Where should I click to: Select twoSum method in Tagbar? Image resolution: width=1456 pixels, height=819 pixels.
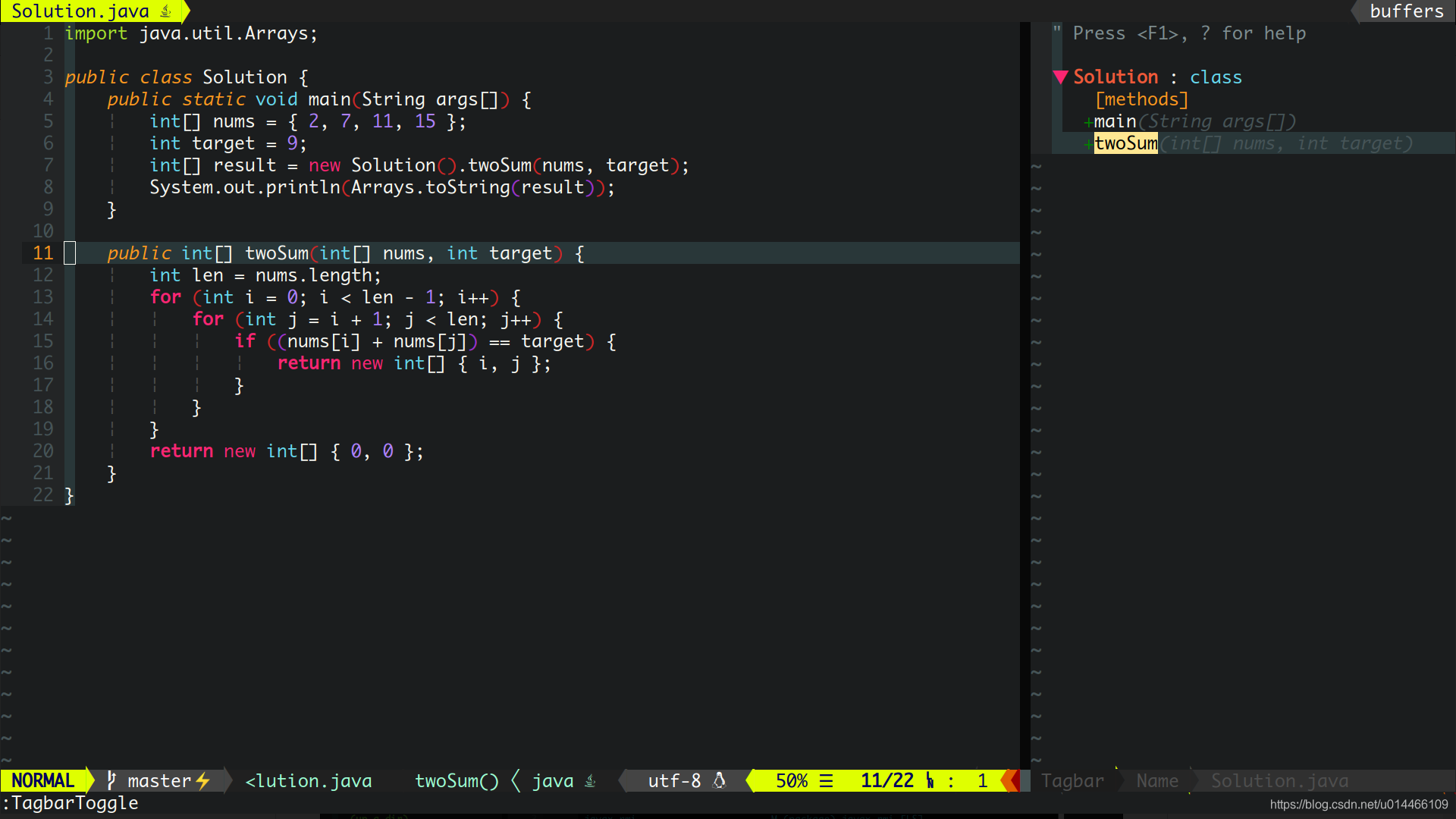pyautogui.click(x=1126, y=143)
